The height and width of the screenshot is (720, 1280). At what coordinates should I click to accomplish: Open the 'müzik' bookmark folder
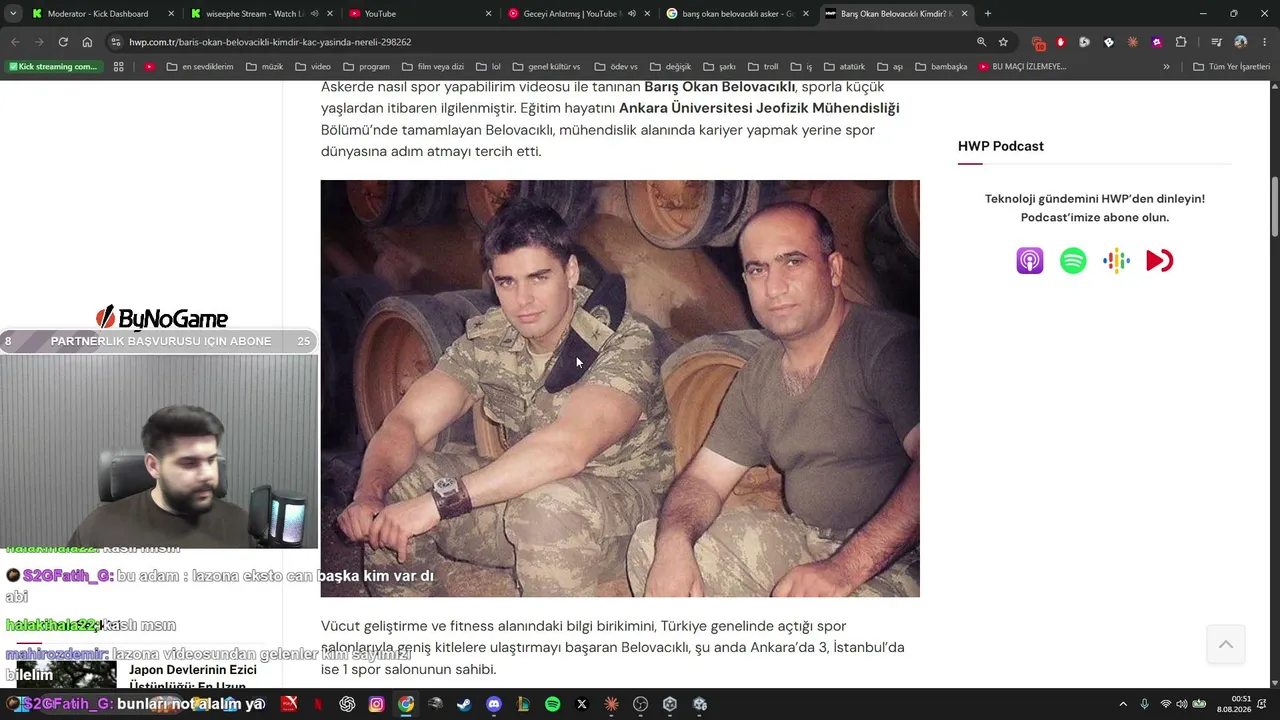pos(265,67)
